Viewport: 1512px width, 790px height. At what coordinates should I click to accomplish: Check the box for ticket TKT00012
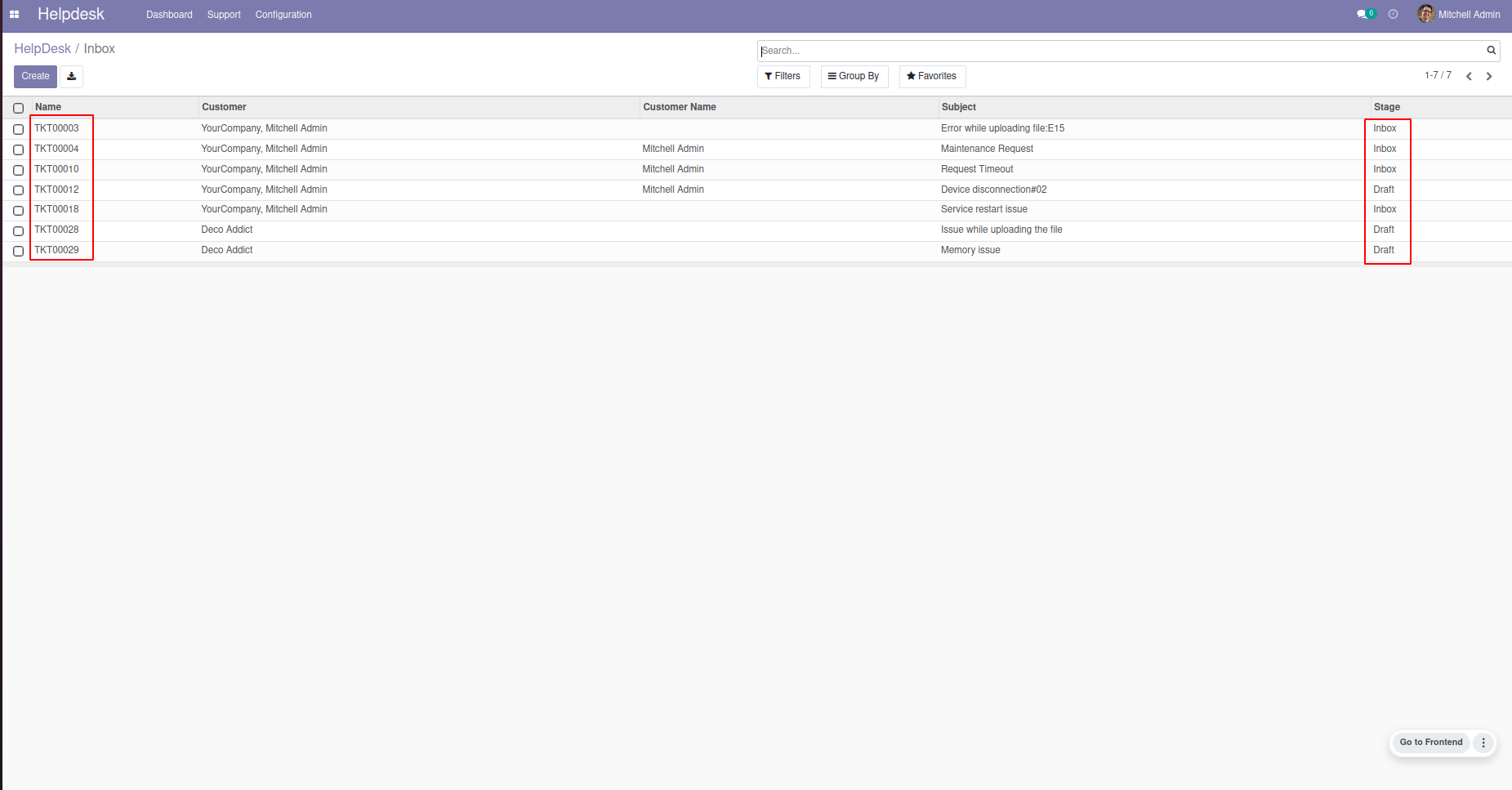point(18,190)
